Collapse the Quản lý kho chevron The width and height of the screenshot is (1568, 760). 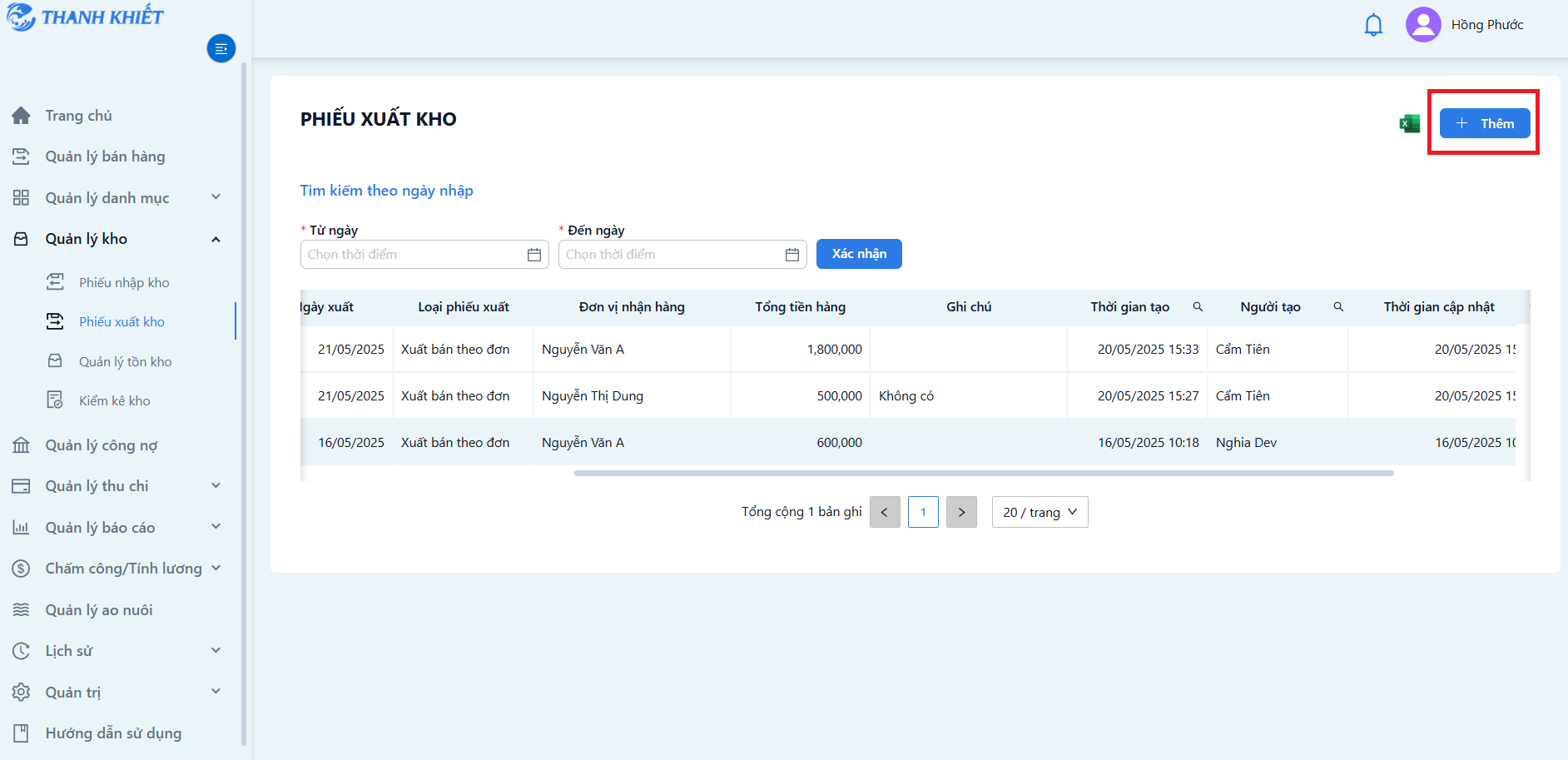point(216,239)
